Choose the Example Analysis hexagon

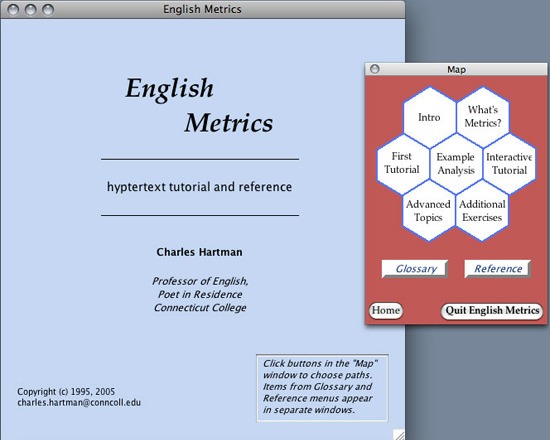point(456,164)
